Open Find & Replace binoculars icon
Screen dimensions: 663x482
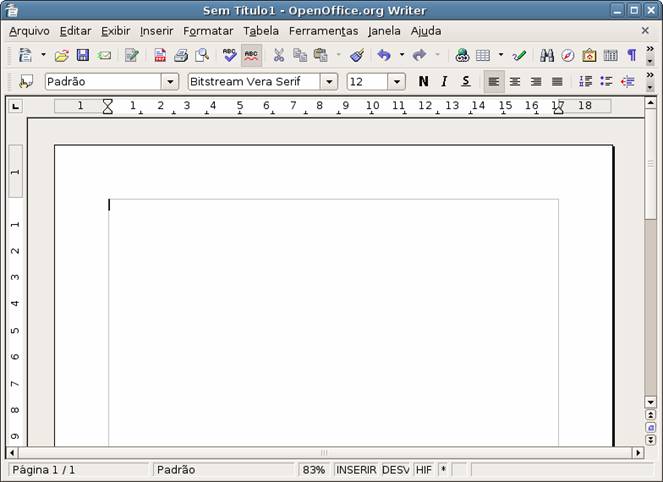point(547,55)
